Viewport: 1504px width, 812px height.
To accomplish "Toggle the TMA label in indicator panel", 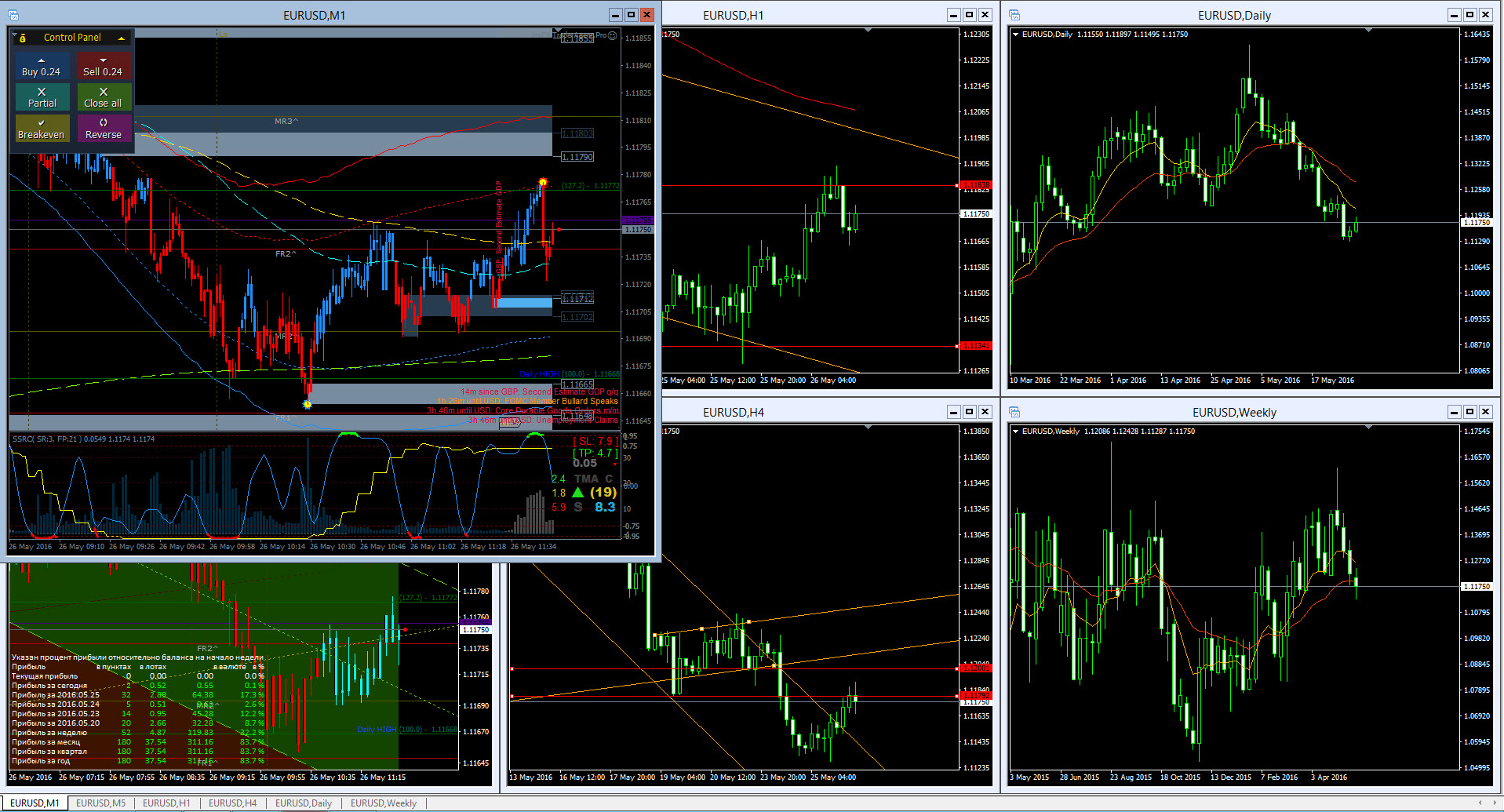I will point(586,479).
